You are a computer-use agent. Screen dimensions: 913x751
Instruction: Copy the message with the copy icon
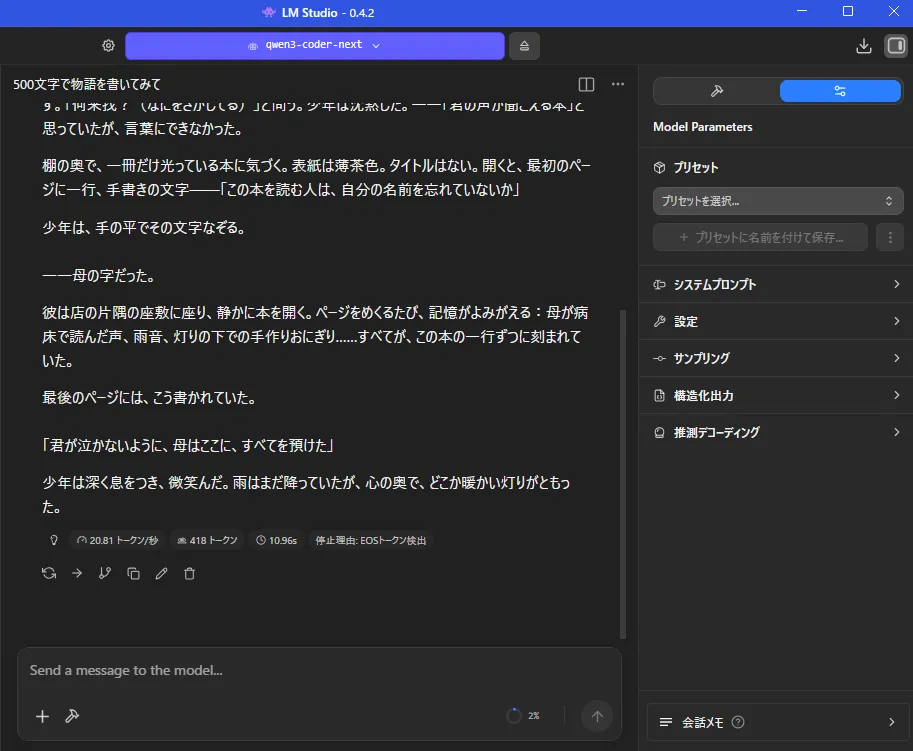point(133,573)
